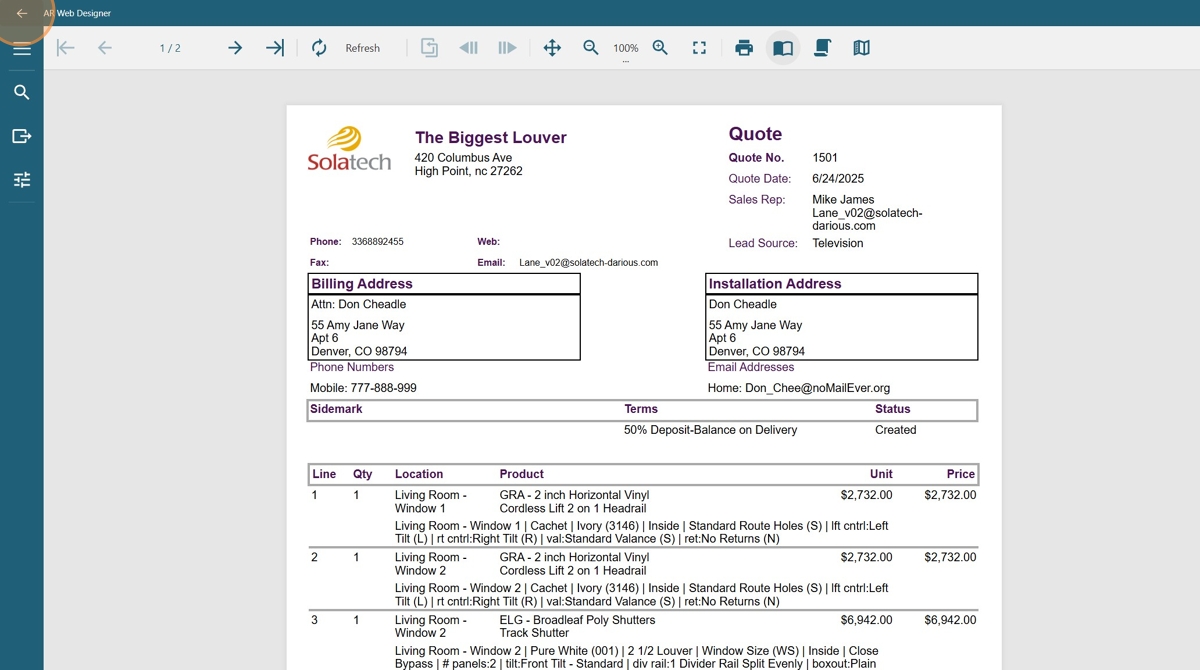Image resolution: width=1200 pixels, height=670 pixels.
Task: Click the home email Don_Chee@noMailEver.org
Action: pos(817,388)
